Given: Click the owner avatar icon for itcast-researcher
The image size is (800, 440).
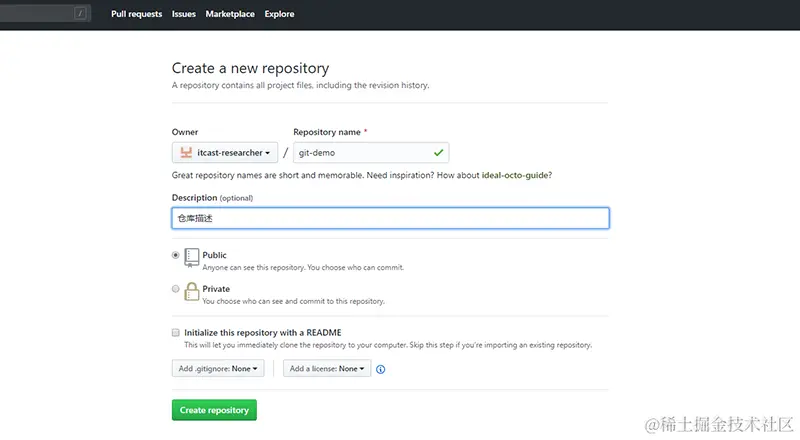Looking at the screenshot, I should [x=186, y=152].
